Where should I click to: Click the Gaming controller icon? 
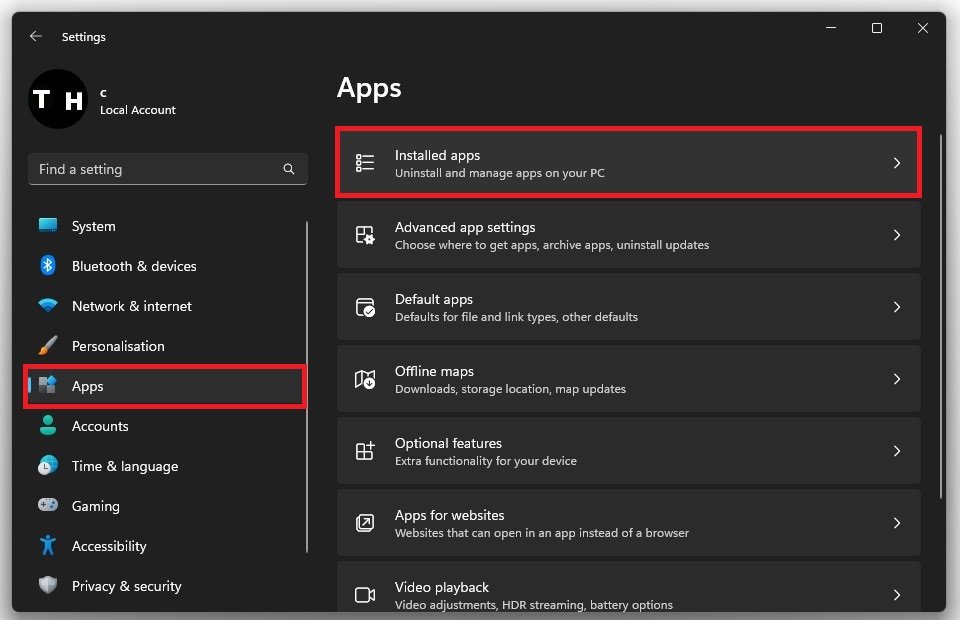[x=48, y=506]
